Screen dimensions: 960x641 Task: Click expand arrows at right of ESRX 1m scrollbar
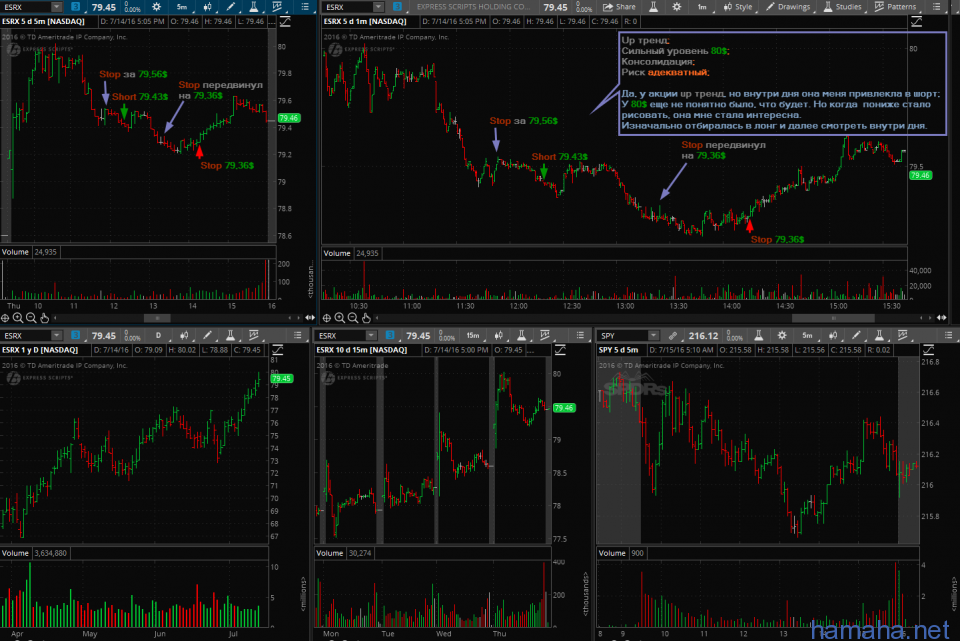point(941,318)
